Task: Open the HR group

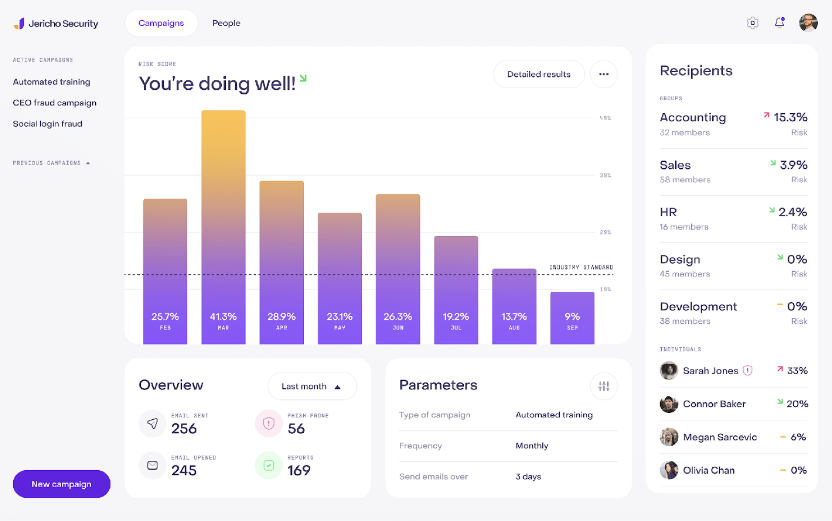Action: [x=733, y=219]
